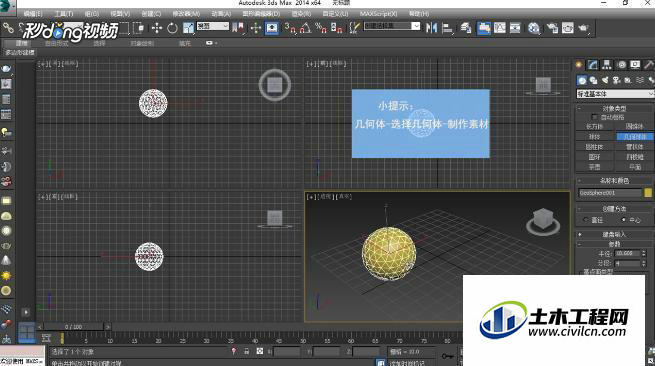Click the Box primitive button
The height and width of the screenshot is (366, 655).
pos(594,126)
